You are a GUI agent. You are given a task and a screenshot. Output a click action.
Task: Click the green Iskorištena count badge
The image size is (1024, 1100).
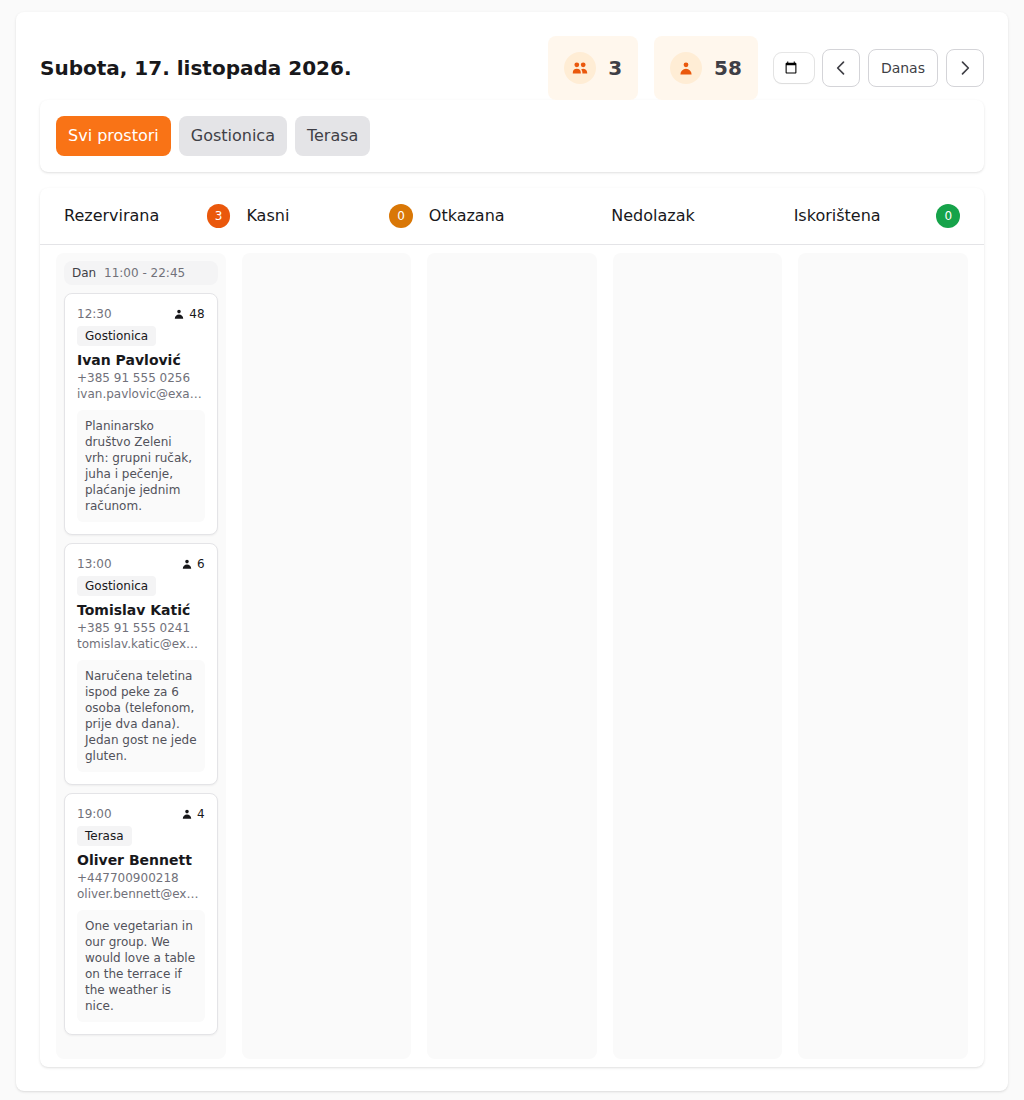948,216
